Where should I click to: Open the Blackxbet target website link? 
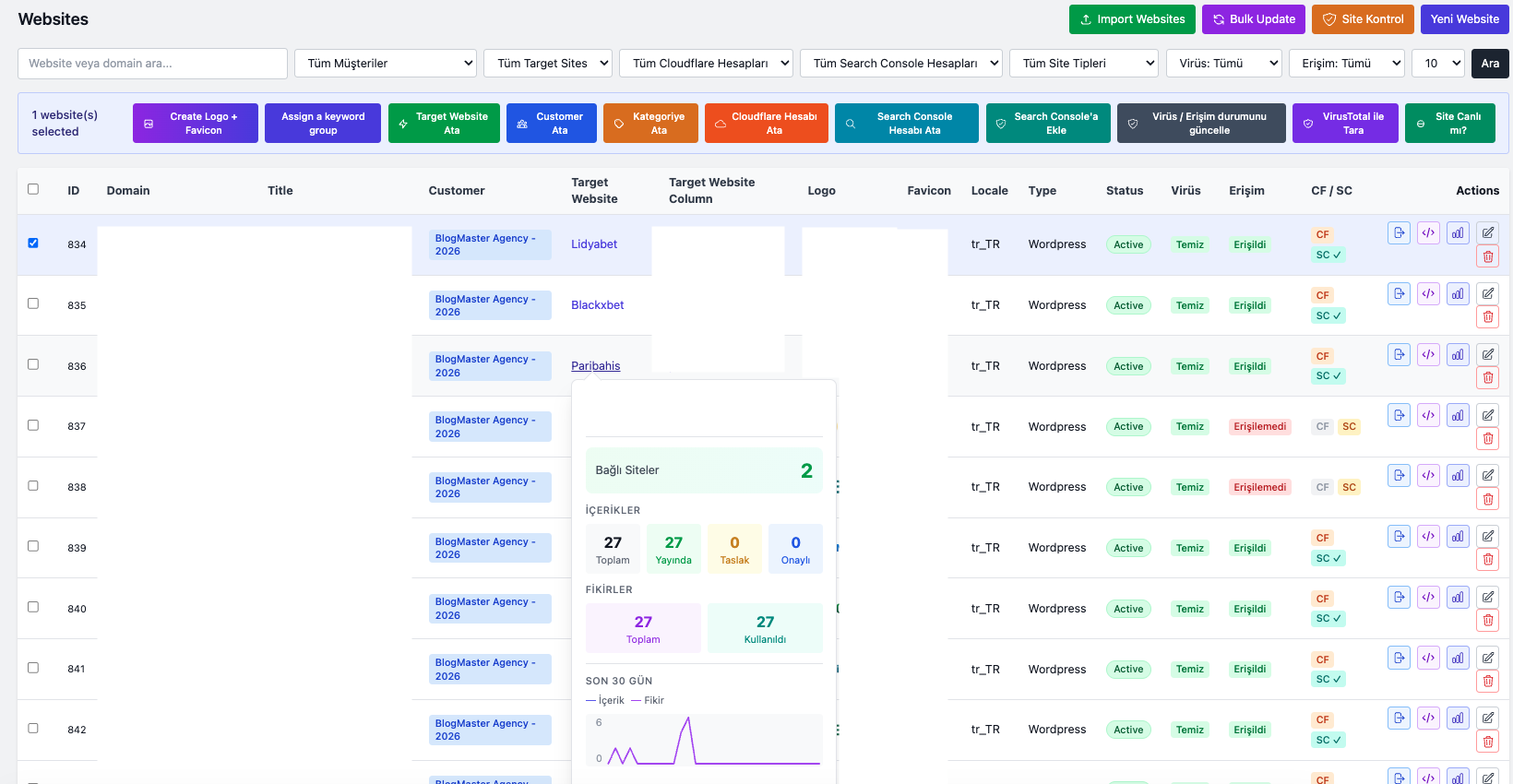[597, 305]
